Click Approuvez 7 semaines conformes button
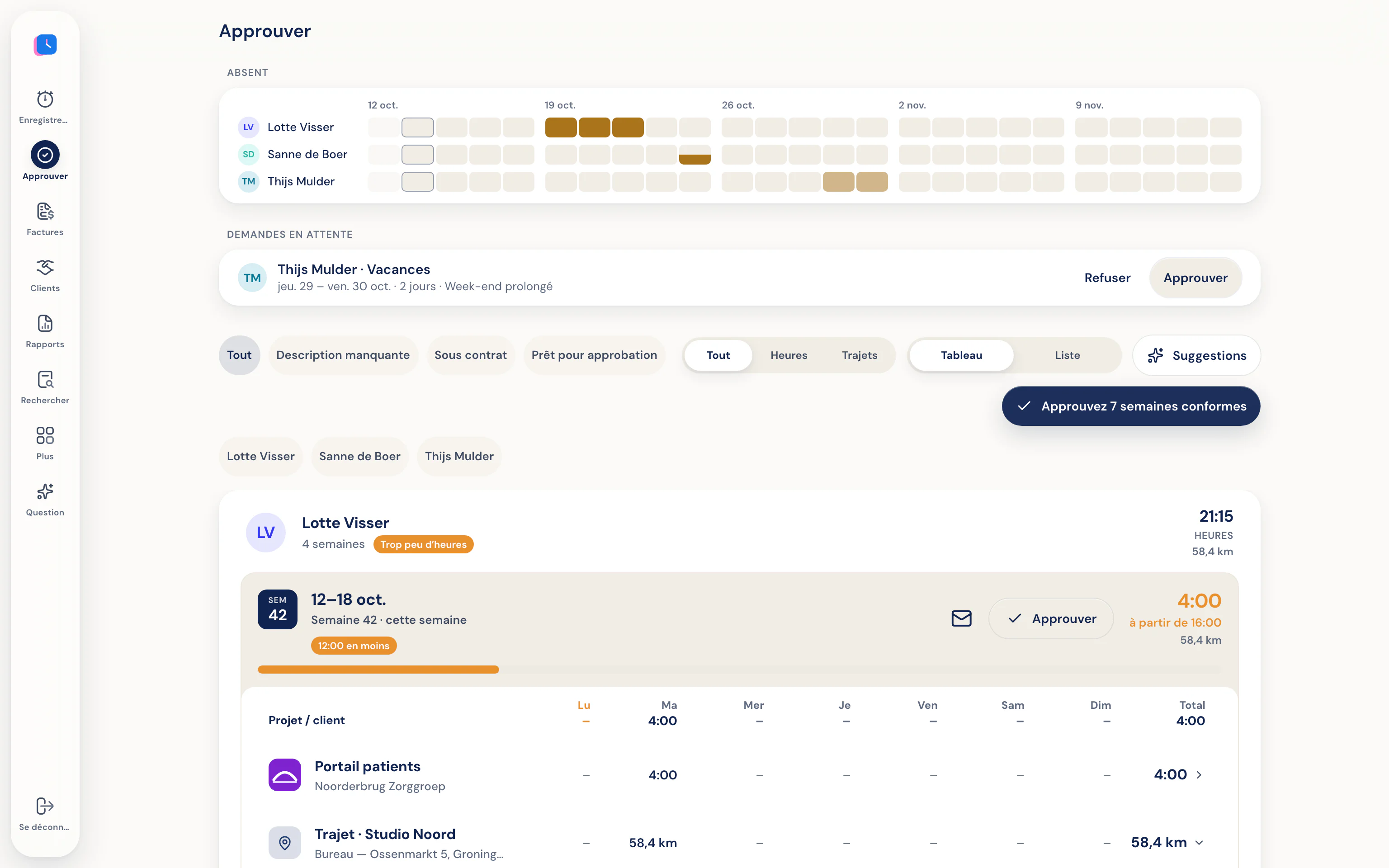The image size is (1389, 868). click(1131, 406)
